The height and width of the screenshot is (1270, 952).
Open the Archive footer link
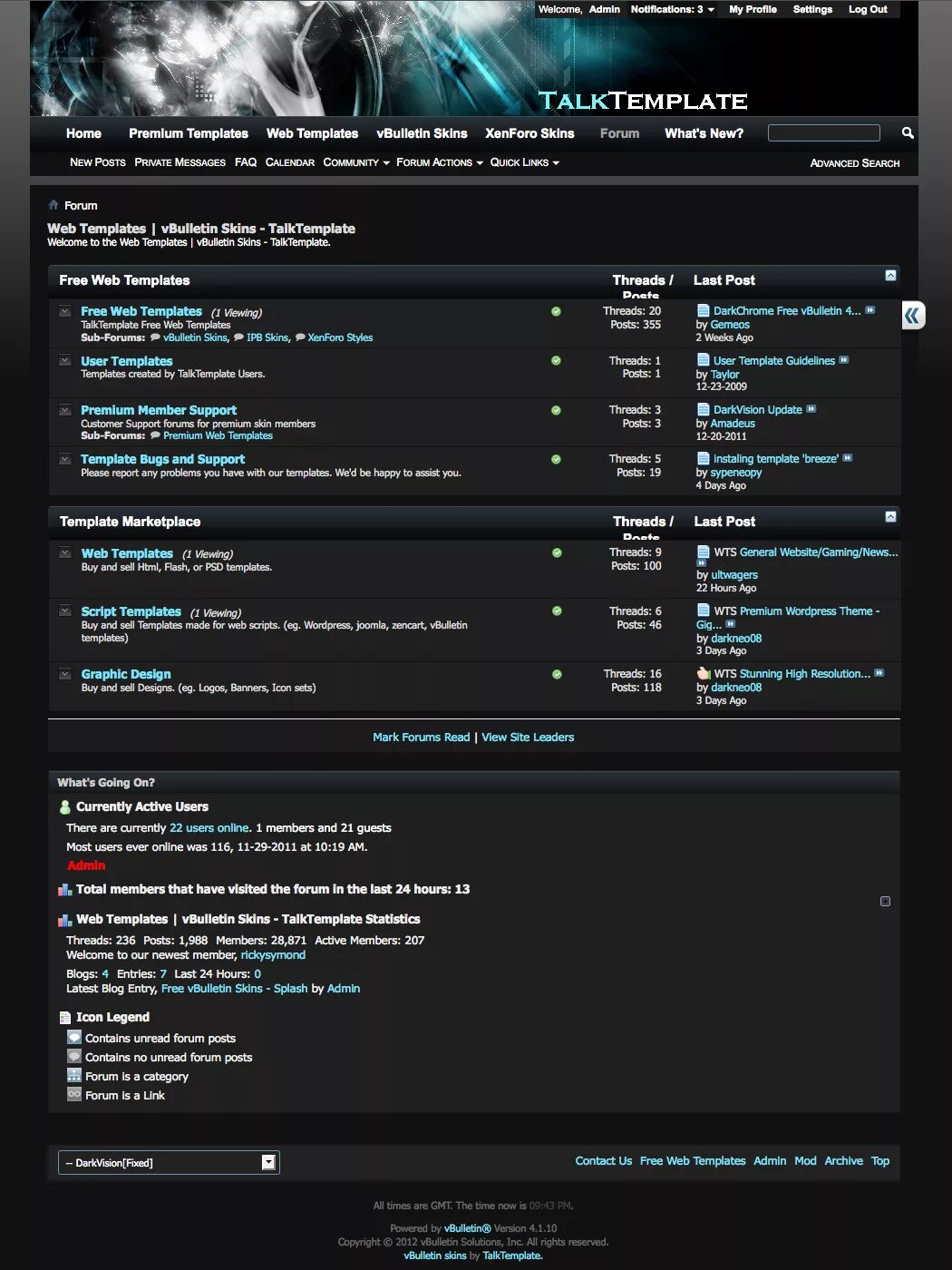pos(843,1161)
